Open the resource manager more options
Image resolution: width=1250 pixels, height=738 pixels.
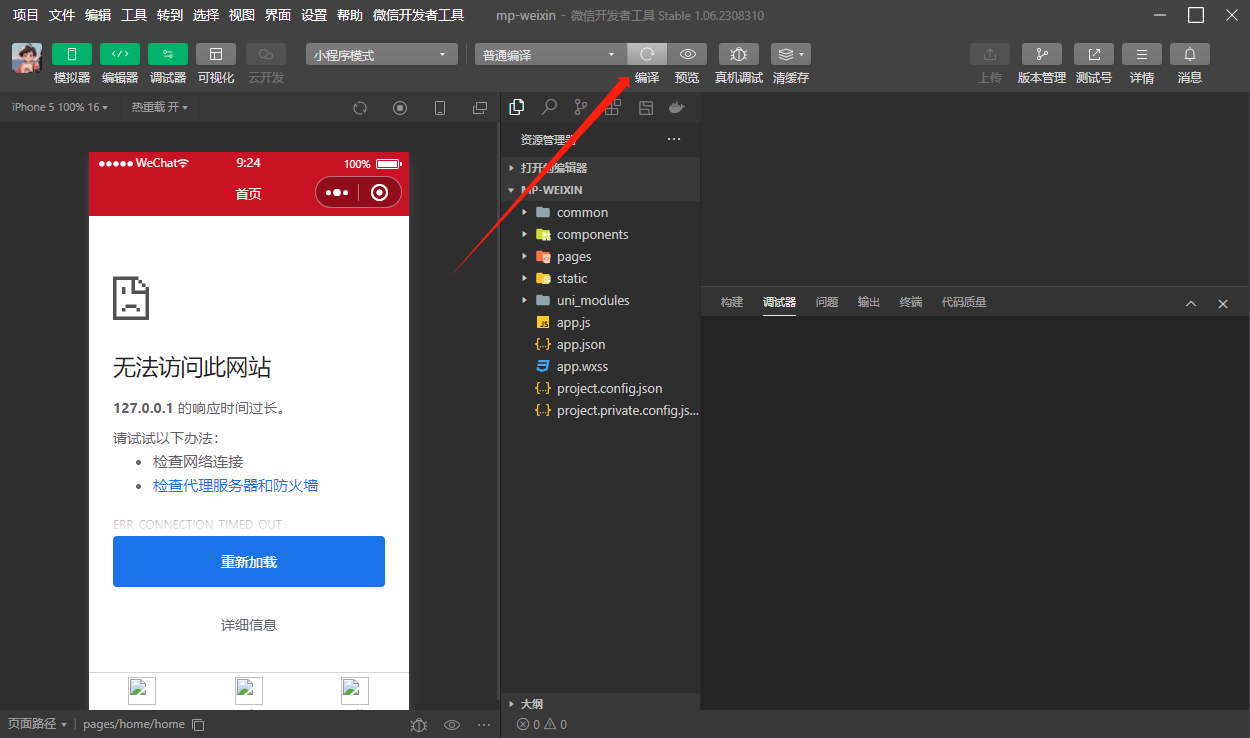[x=674, y=140]
